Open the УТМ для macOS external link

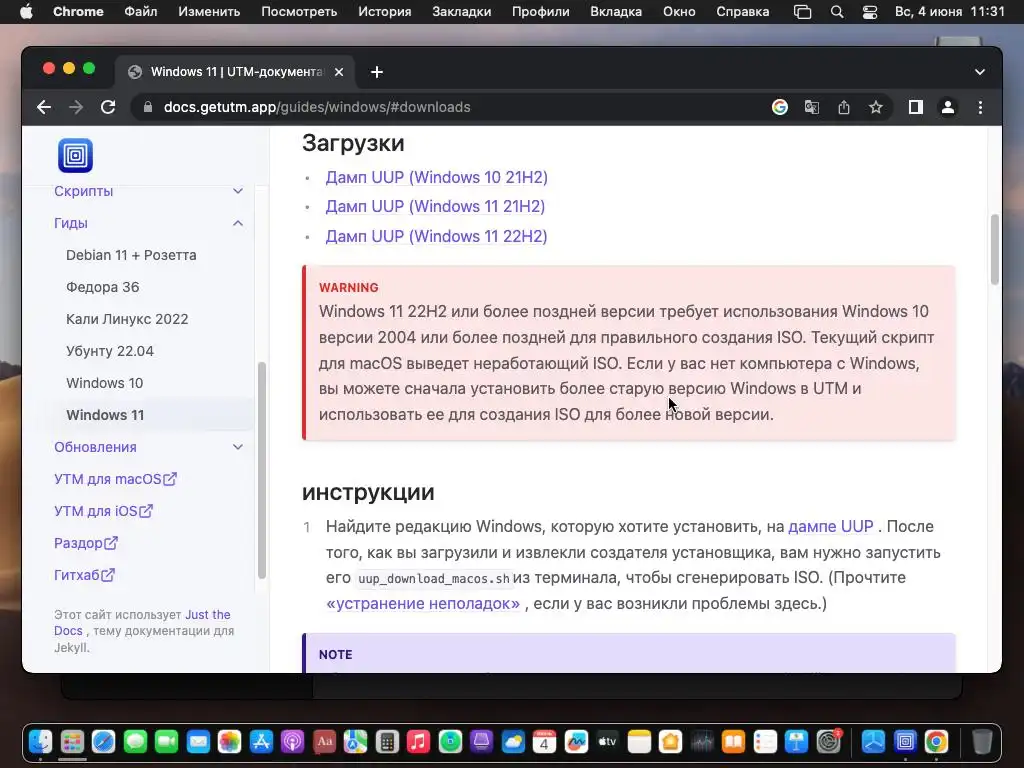pos(116,479)
